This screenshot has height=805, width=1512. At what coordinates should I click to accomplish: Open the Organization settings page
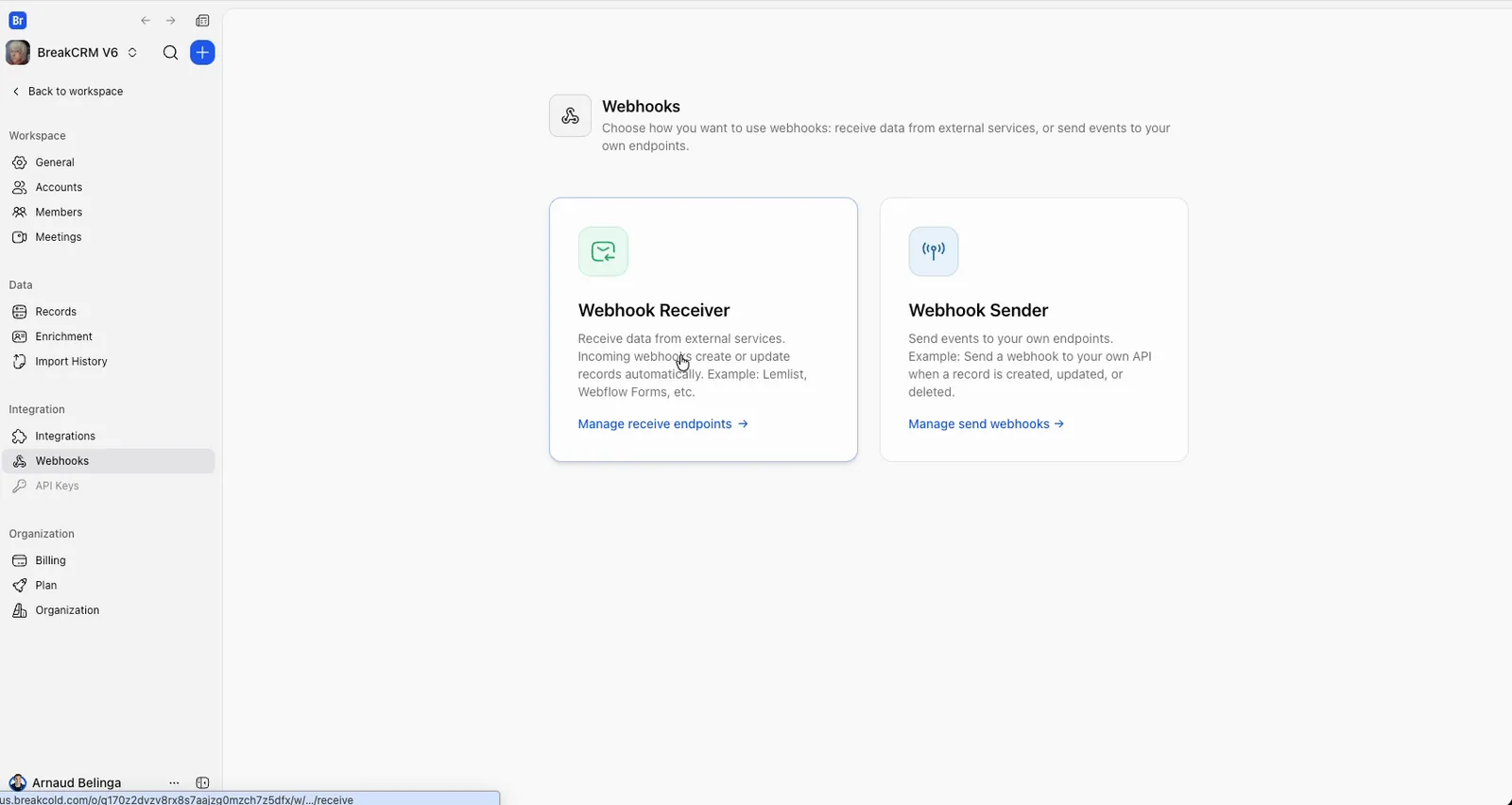[109, 610]
